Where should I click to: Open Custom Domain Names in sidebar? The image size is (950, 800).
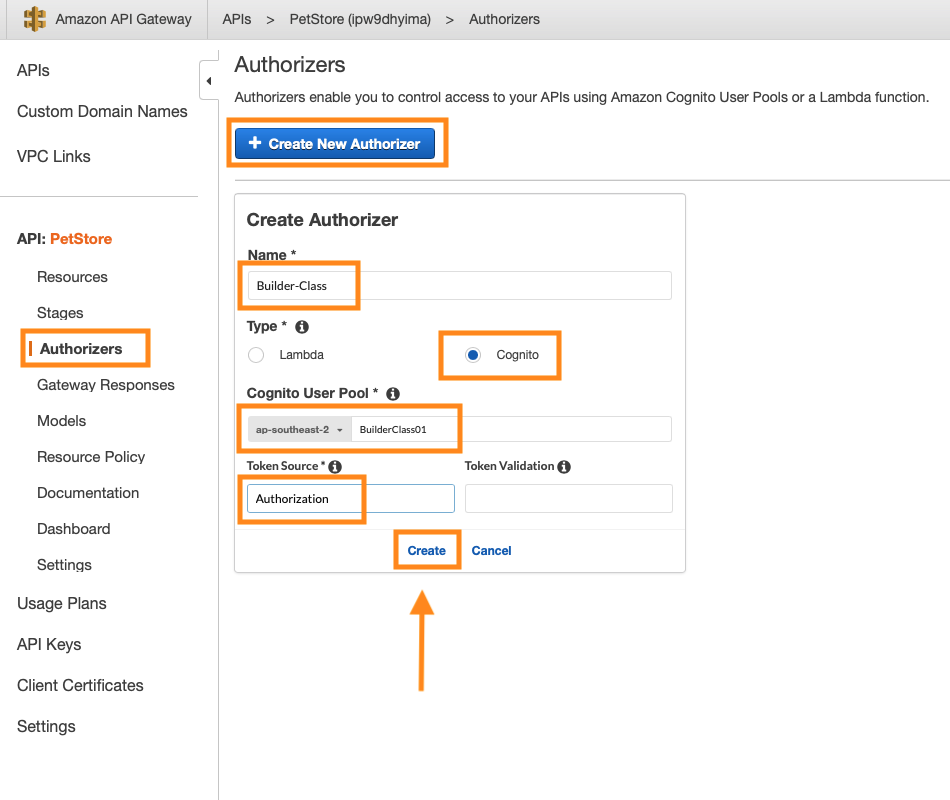(102, 112)
